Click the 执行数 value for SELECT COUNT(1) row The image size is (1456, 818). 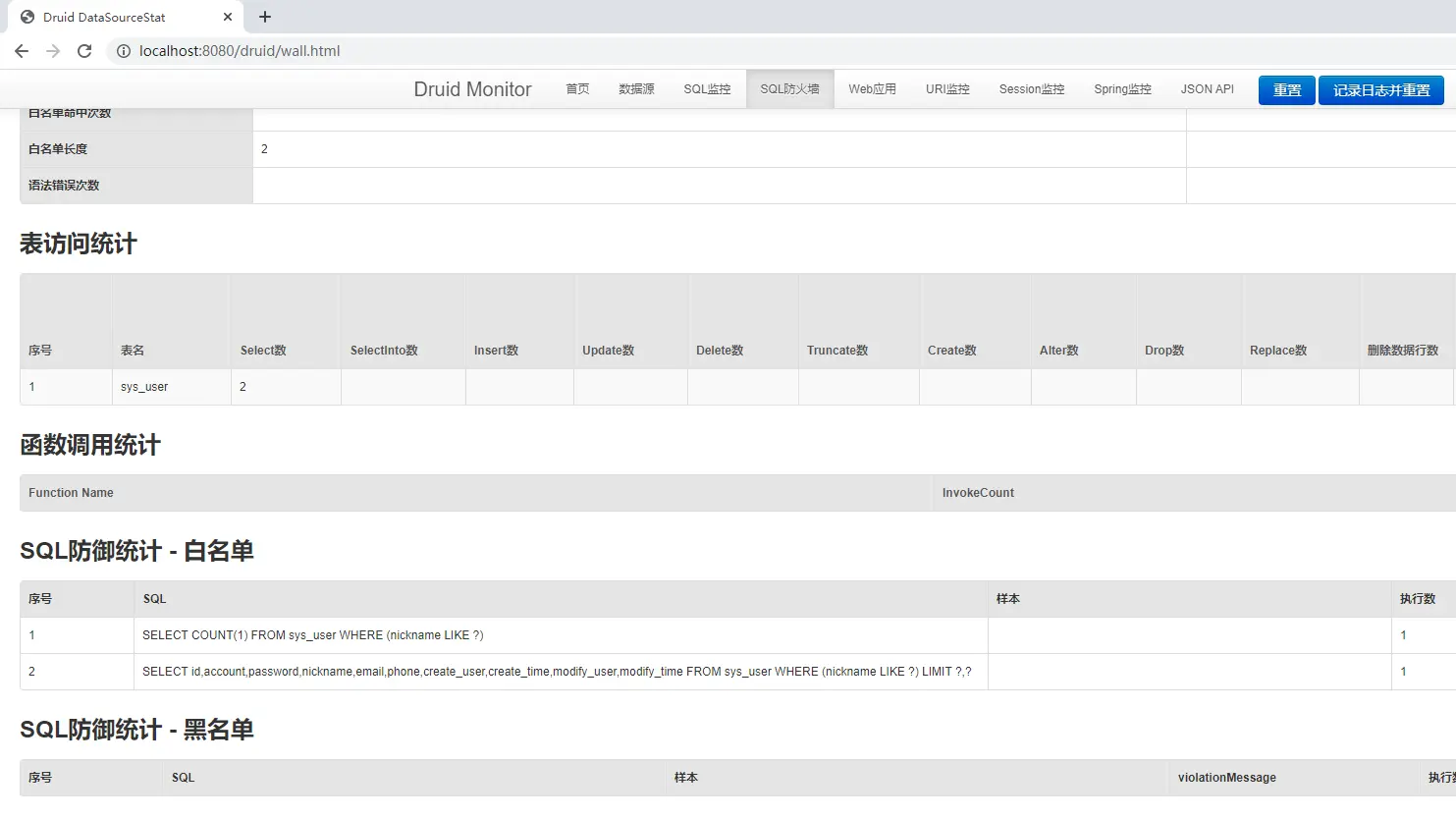click(x=1403, y=635)
